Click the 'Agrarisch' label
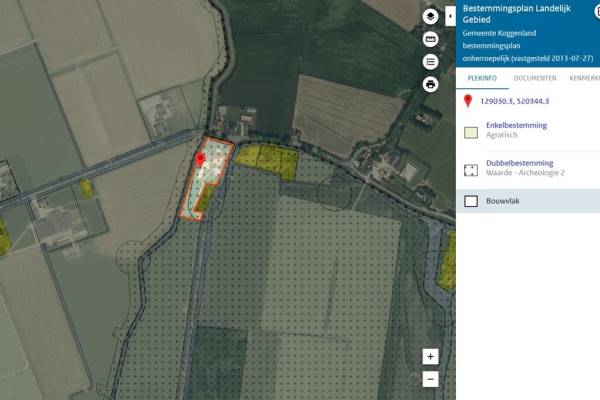Viewport: 600px width, 400px height. tap(502, 135)
